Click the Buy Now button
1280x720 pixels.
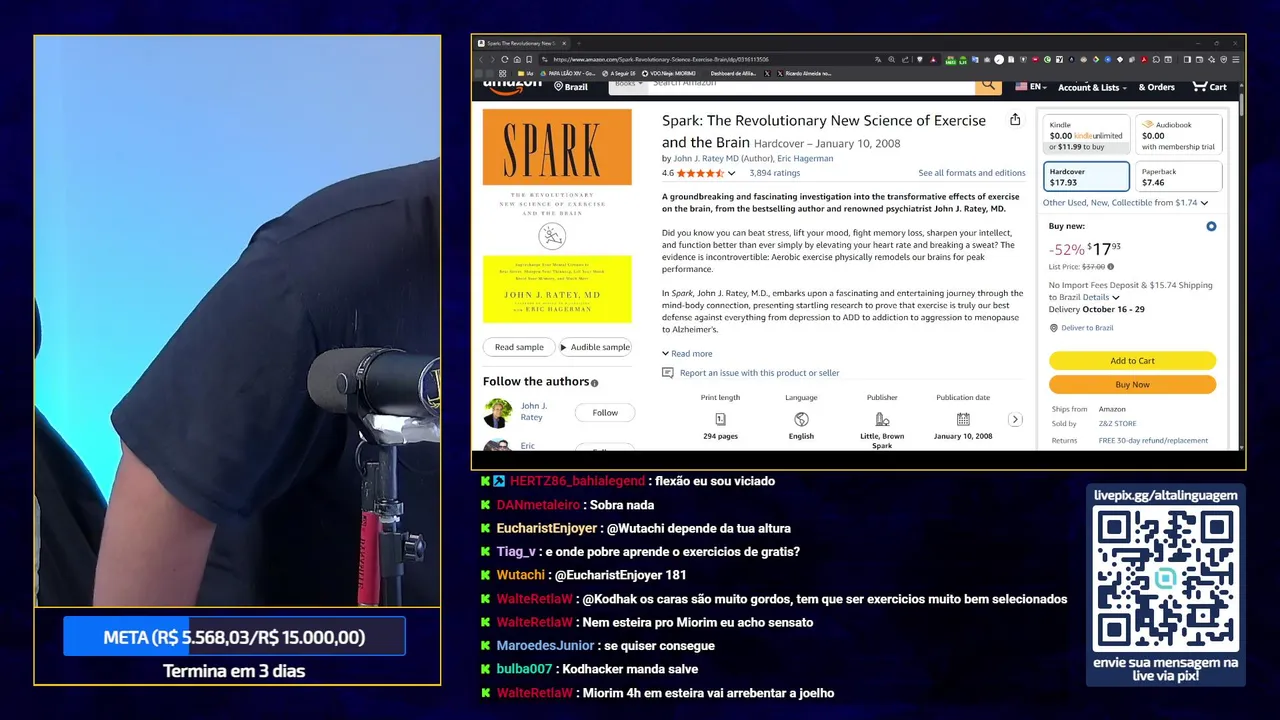point(1132,385)
